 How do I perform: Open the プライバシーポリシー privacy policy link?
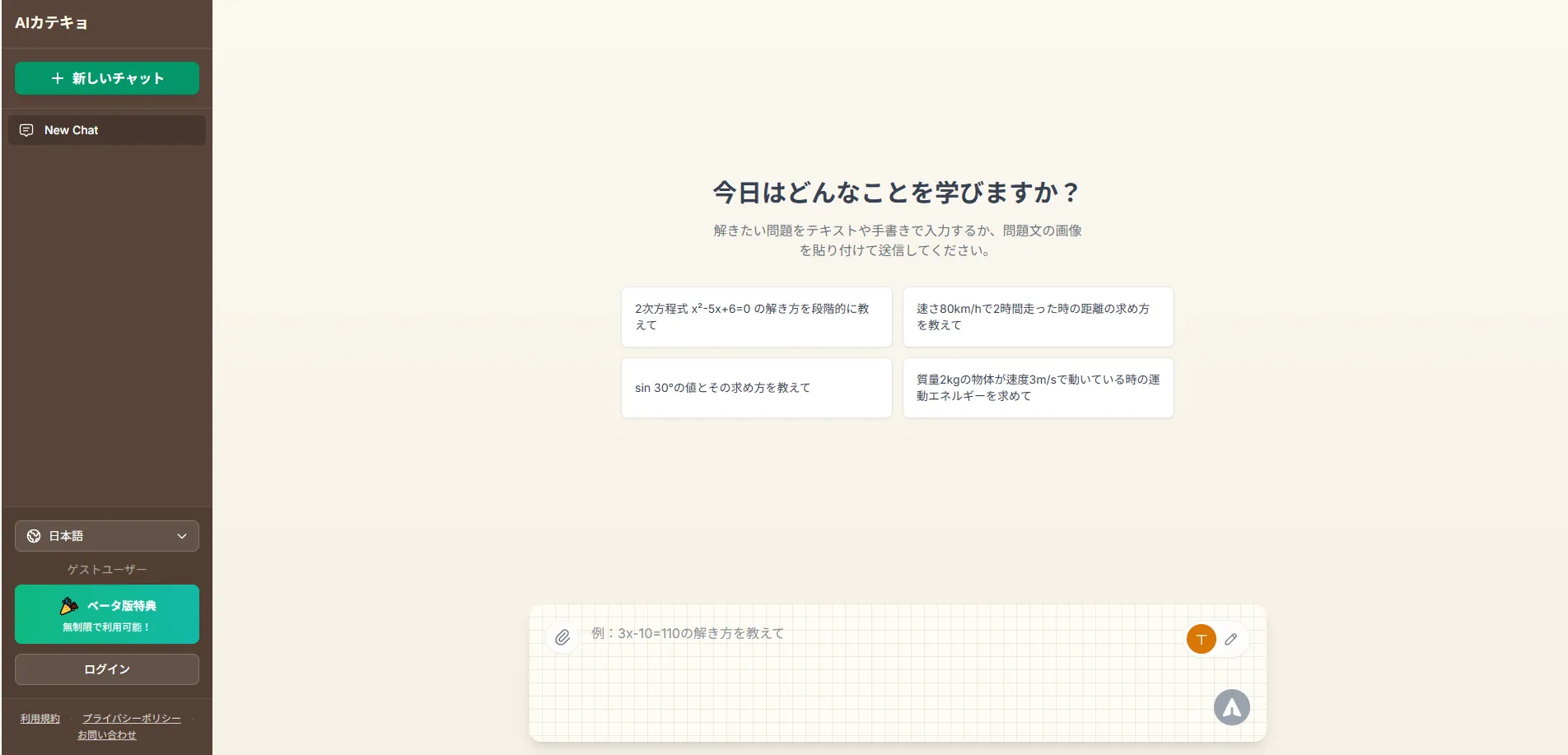pos(132,719)
